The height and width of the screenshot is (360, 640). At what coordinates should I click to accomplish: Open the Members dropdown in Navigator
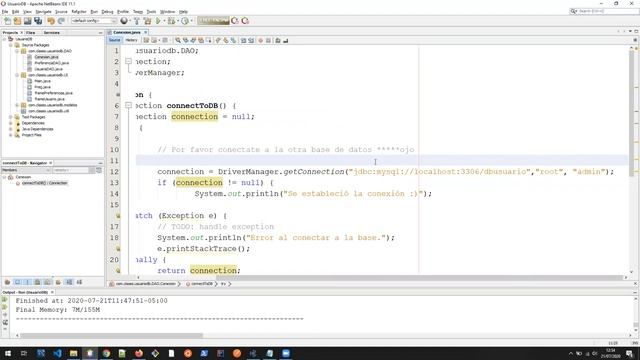(27, 170)
